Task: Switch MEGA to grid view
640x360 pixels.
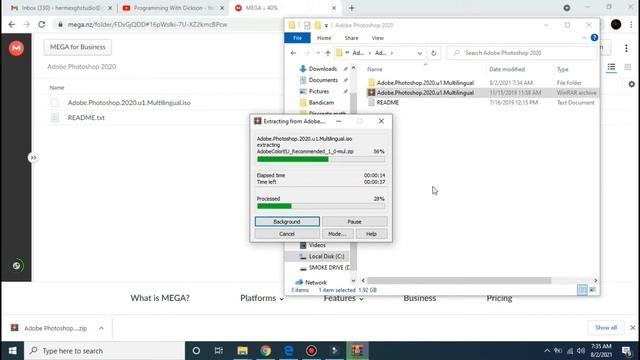Action: pos(627,67)
